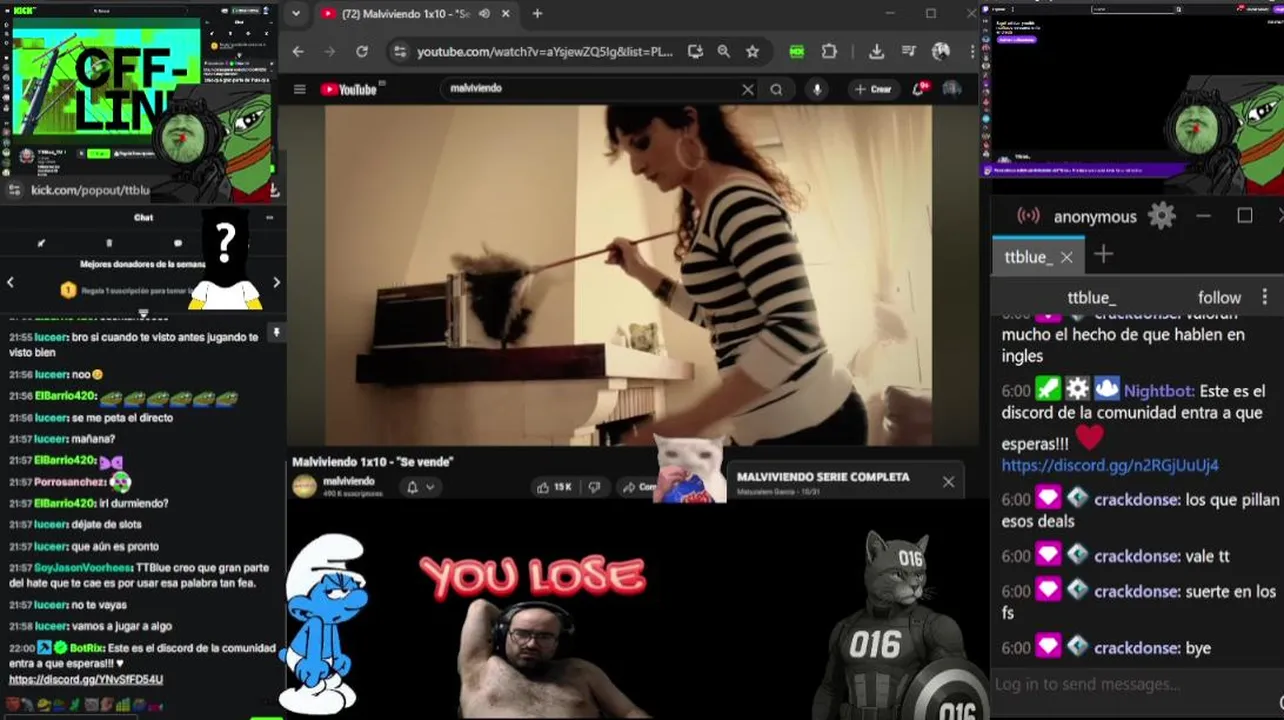Click the kick.com/popout address bar
Image resolution: width=1284 pixels, height=720 pixels.
click(x=90, y=190)
